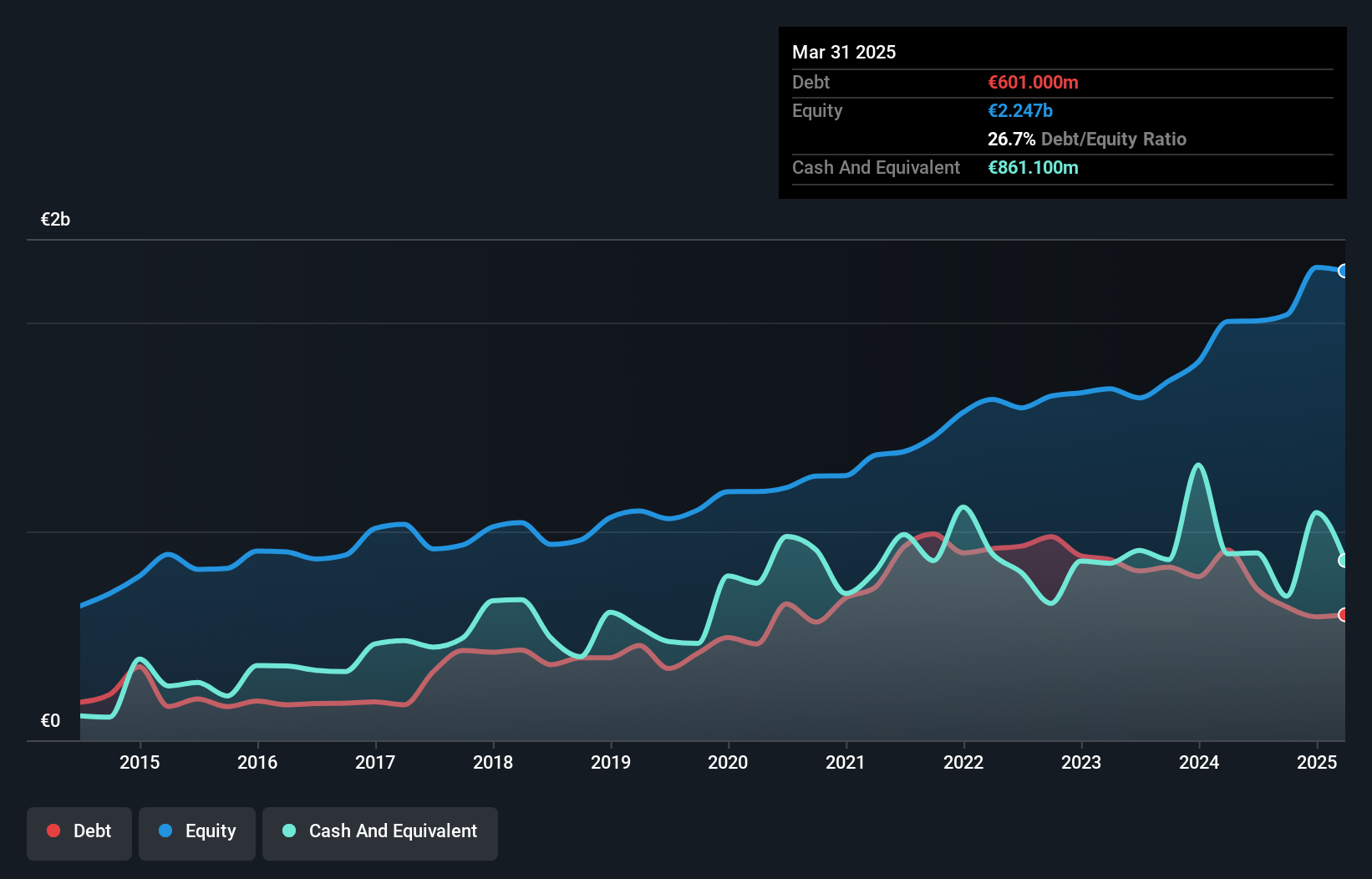Click the €0 y-axis label
This screenshot has width=1372, height=879.
click(50, 720)
